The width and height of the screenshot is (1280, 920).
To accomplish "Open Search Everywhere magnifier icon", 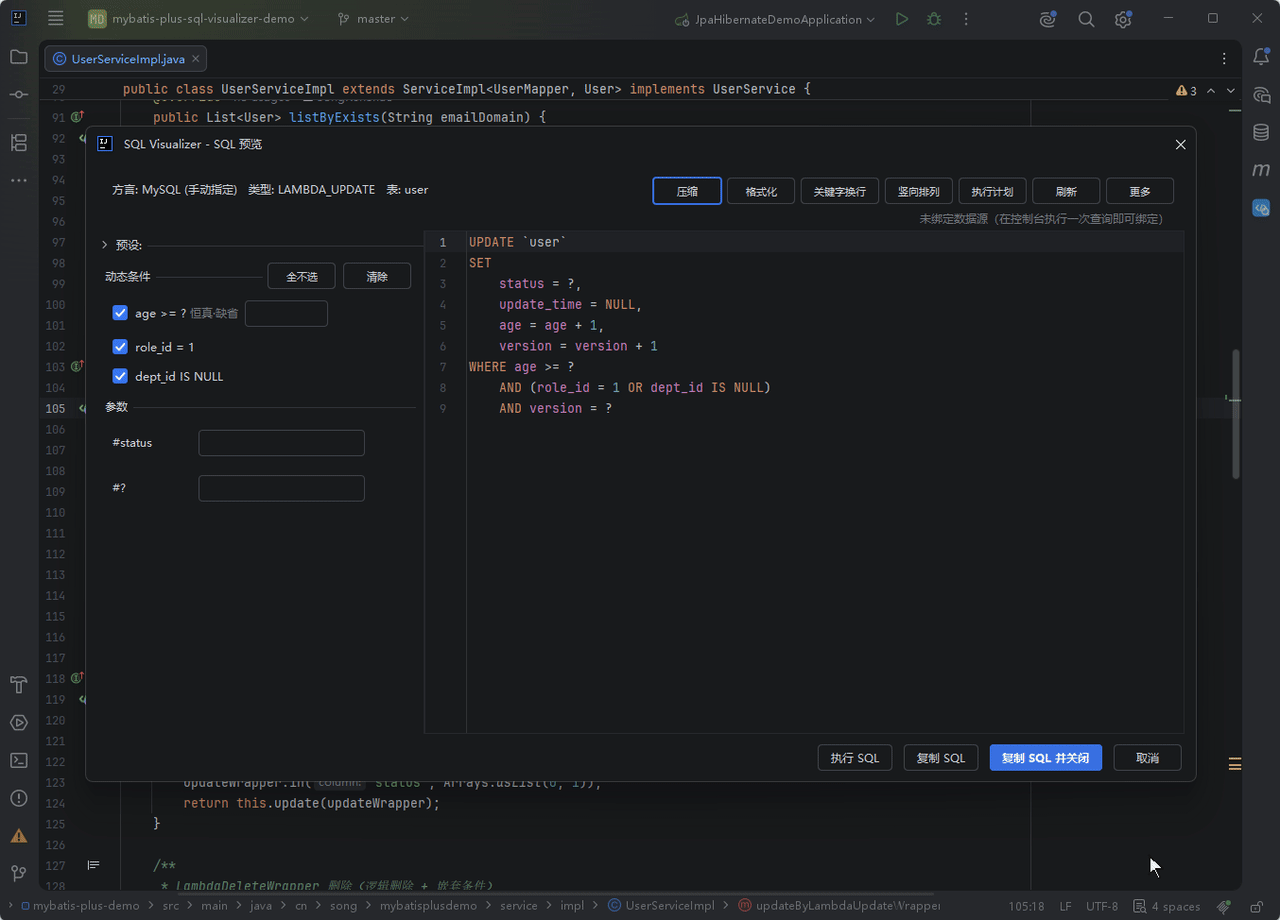I will (1086, 19).
